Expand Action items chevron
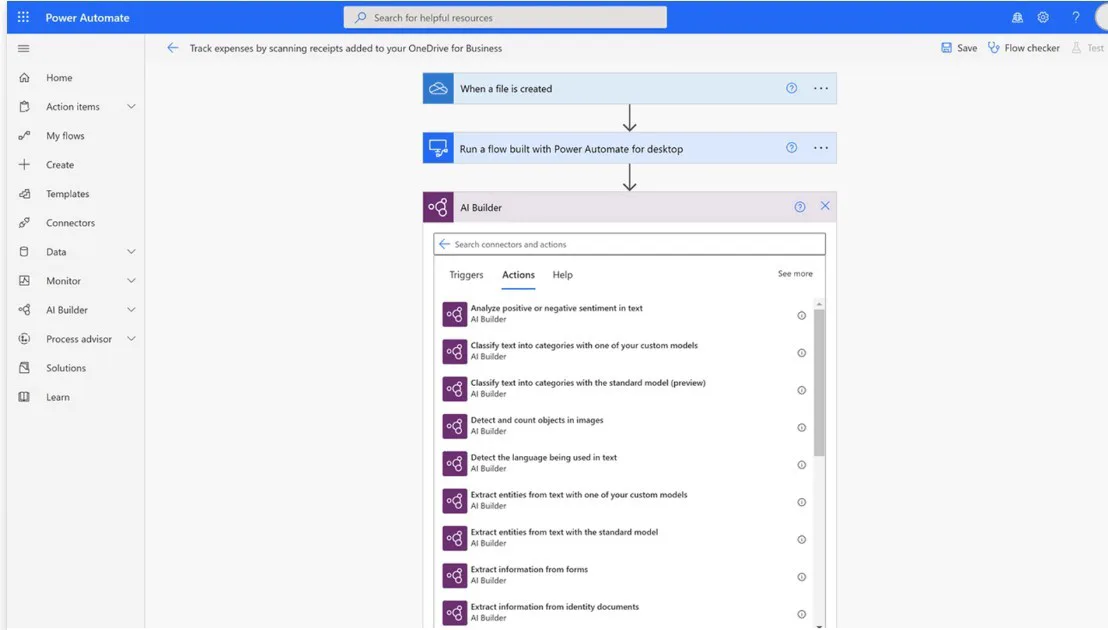This screenshot has height=630, width=1108. point(131,107)
